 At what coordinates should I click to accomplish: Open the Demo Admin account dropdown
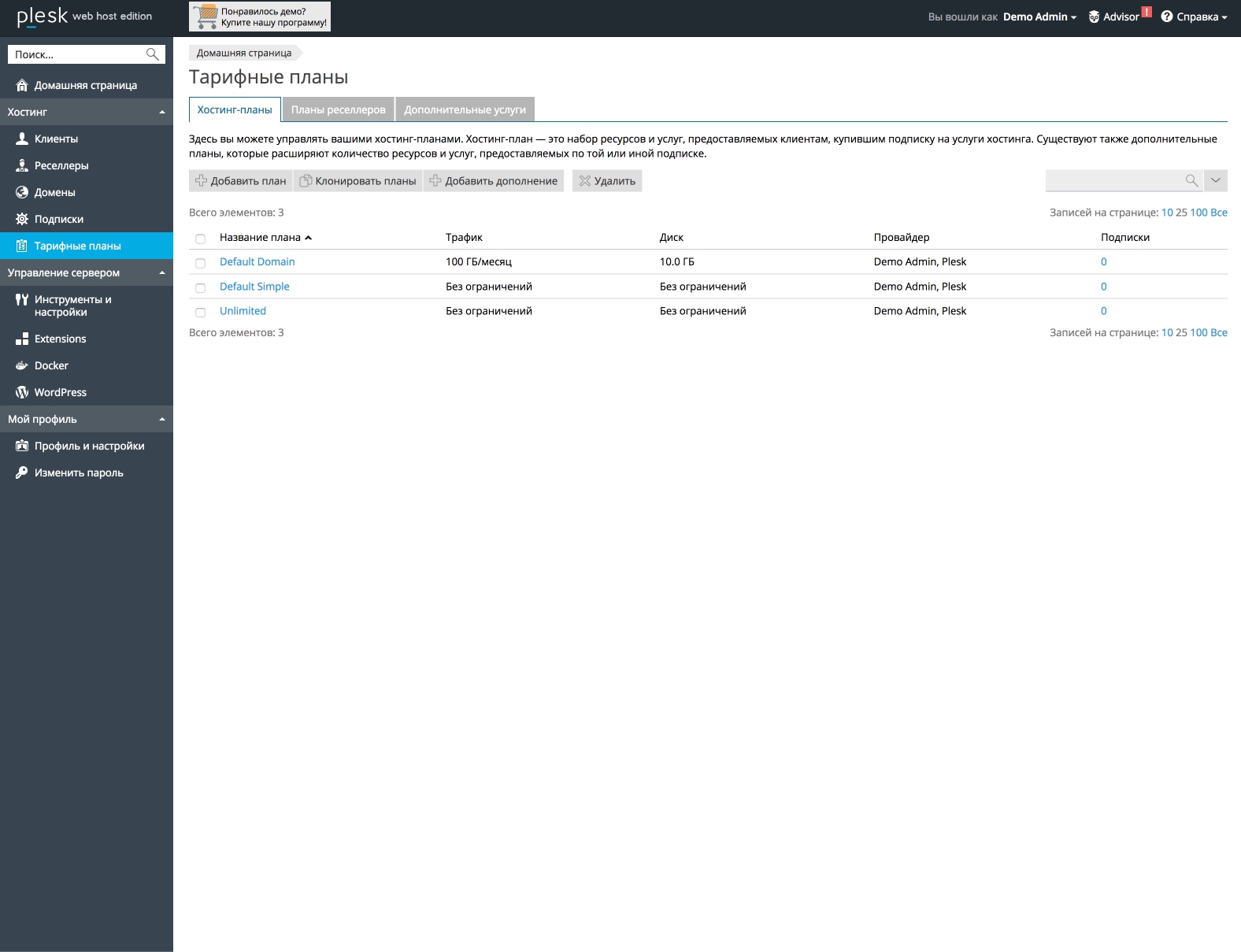[x=1039, y=17]
